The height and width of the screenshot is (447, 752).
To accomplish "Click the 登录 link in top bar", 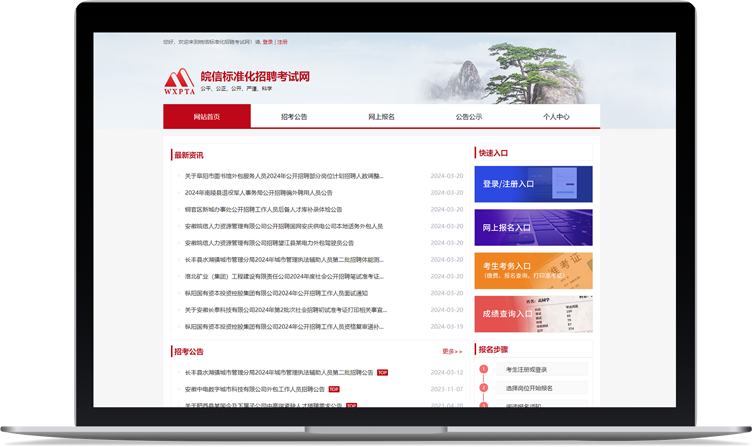I will (267, 42).
